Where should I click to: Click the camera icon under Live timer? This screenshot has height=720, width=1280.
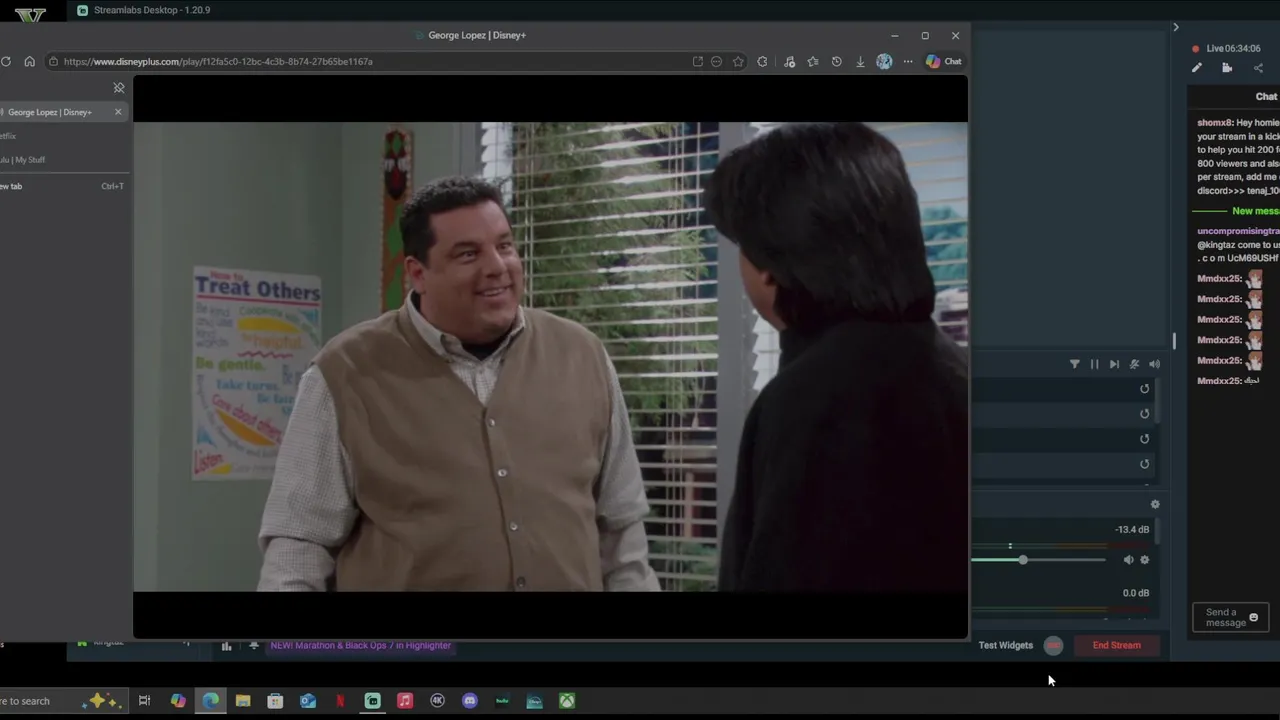pyautogui.click(x=1227, y=68)
